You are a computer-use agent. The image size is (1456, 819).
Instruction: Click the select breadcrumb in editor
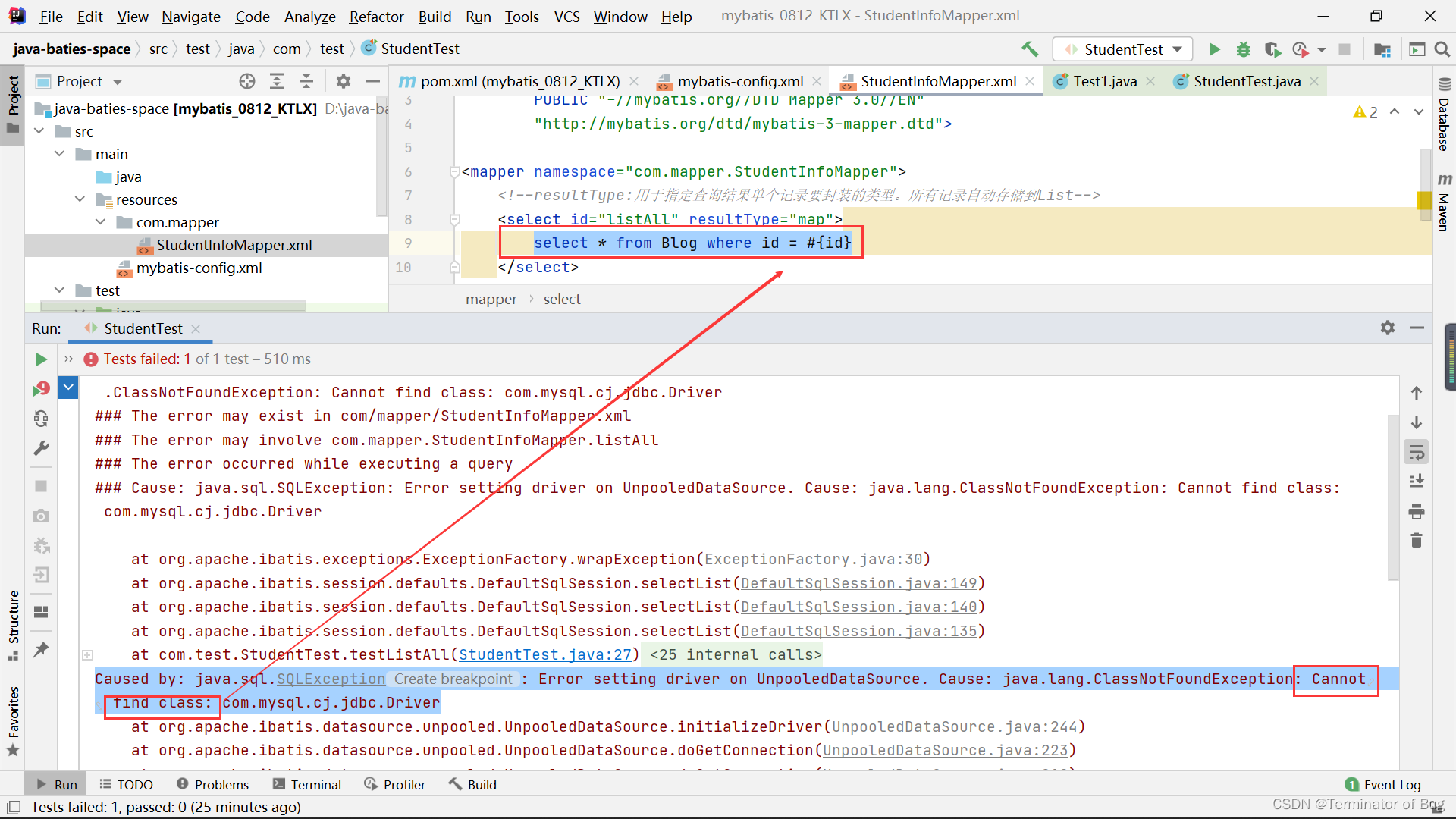(562, 300)
